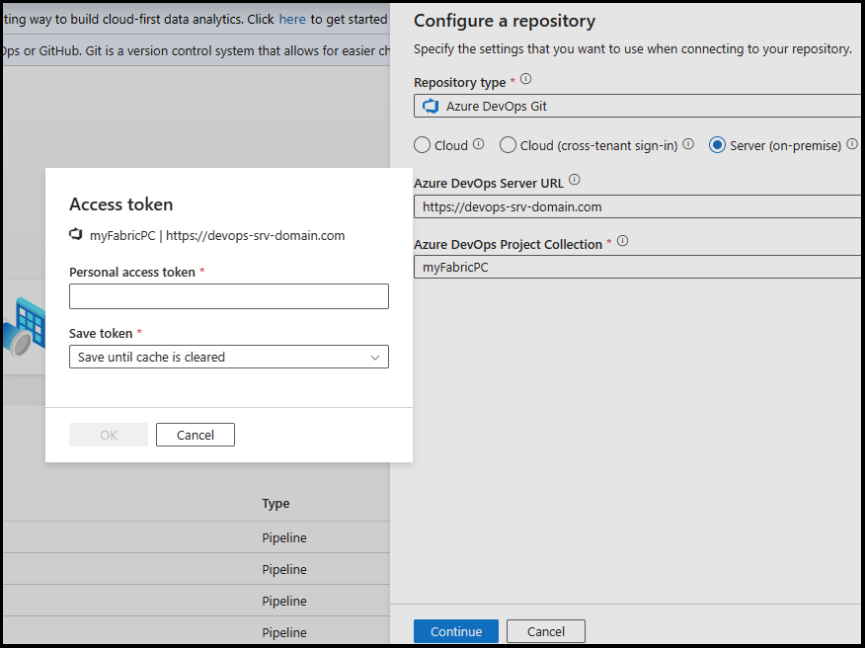Open the Save token dropdown
Image resolution: width=865 pixels, height=648 pixels.
[x=375, y=356]
